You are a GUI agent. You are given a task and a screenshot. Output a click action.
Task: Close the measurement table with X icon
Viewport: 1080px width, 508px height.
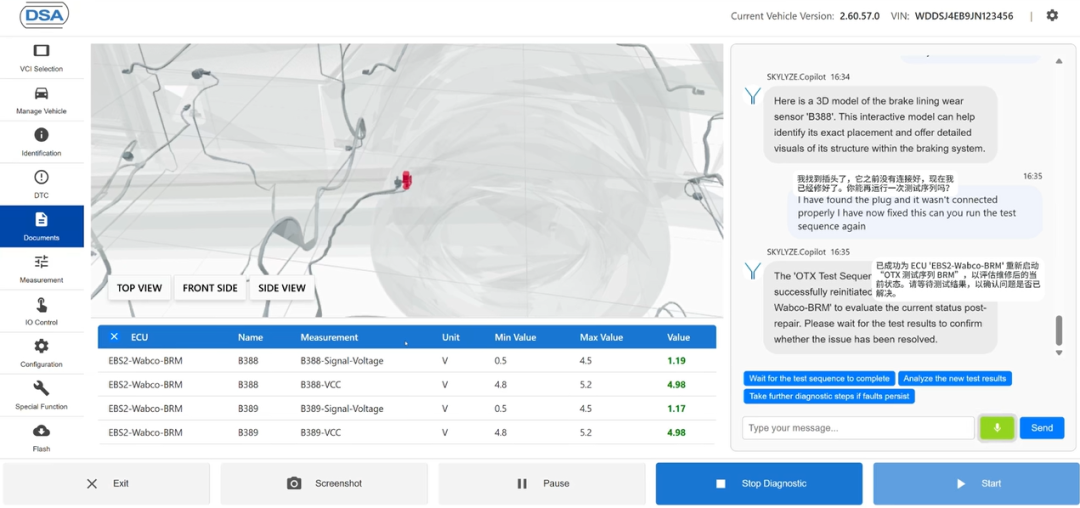click(114, 337)
